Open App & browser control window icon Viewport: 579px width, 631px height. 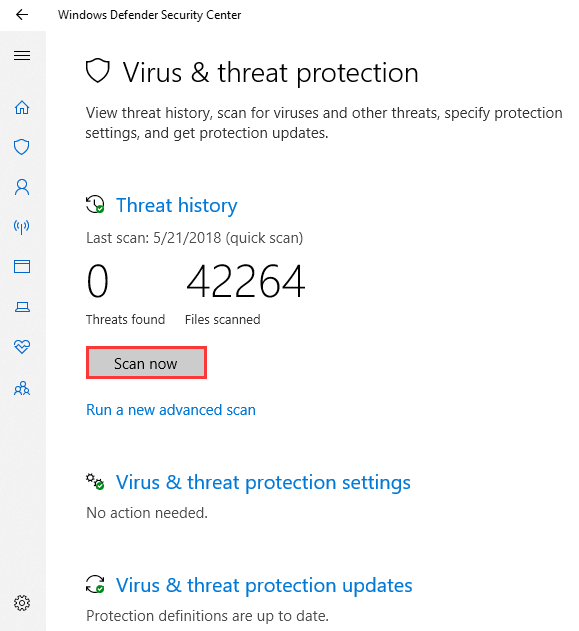(x=22, y=266)
